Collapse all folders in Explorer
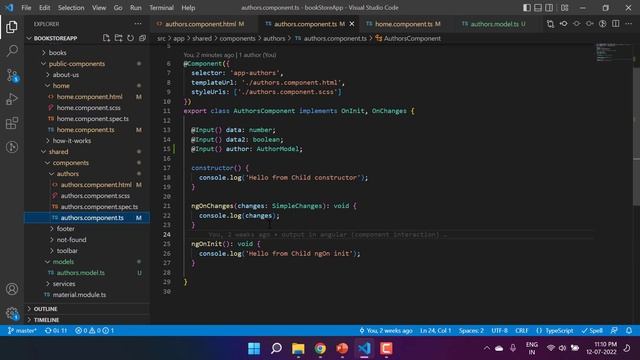 pyautogui.click(x=142, y=38)
